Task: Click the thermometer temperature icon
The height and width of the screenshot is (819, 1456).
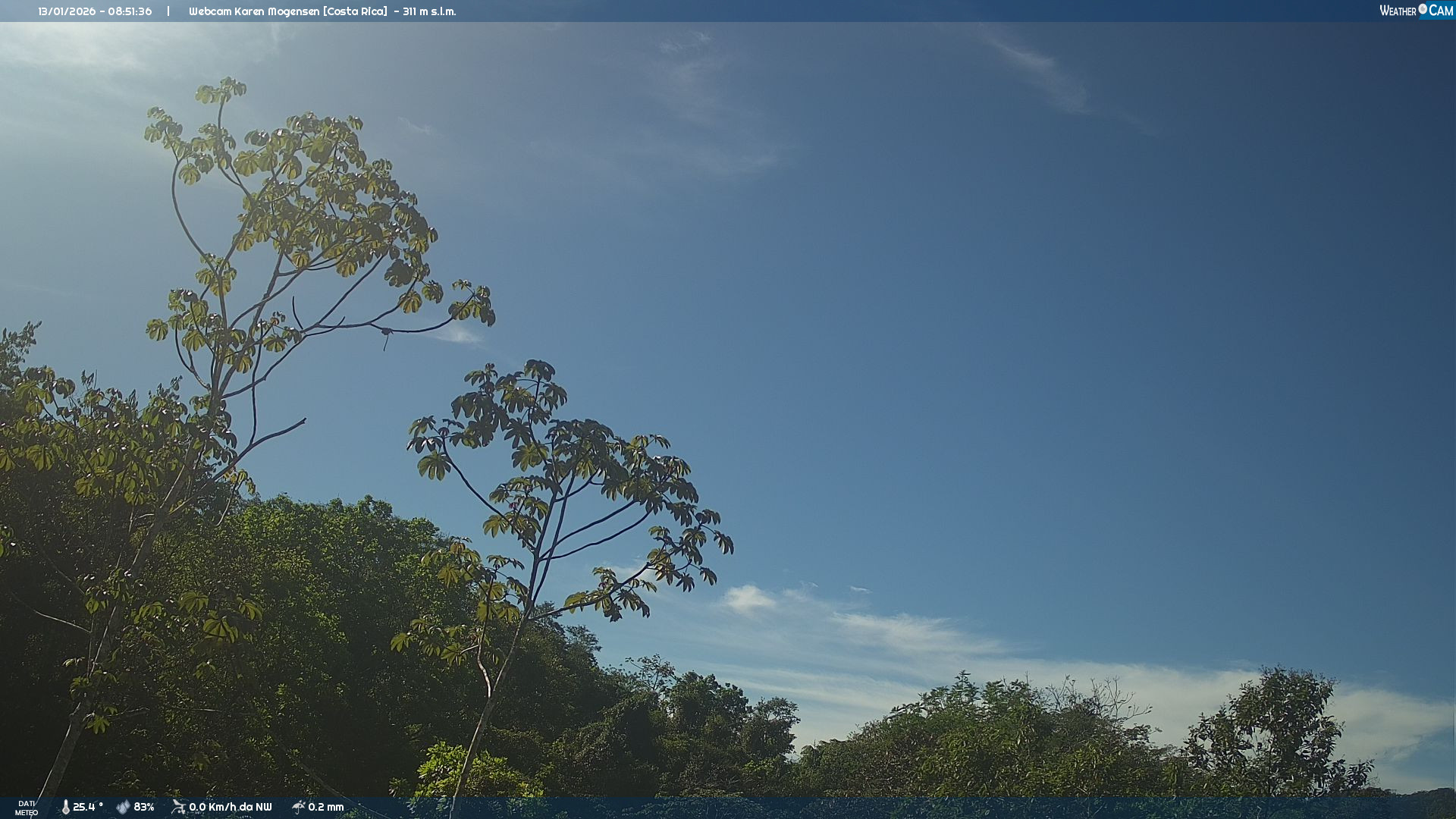Action: pyautogui.click(x=65, y=807)
